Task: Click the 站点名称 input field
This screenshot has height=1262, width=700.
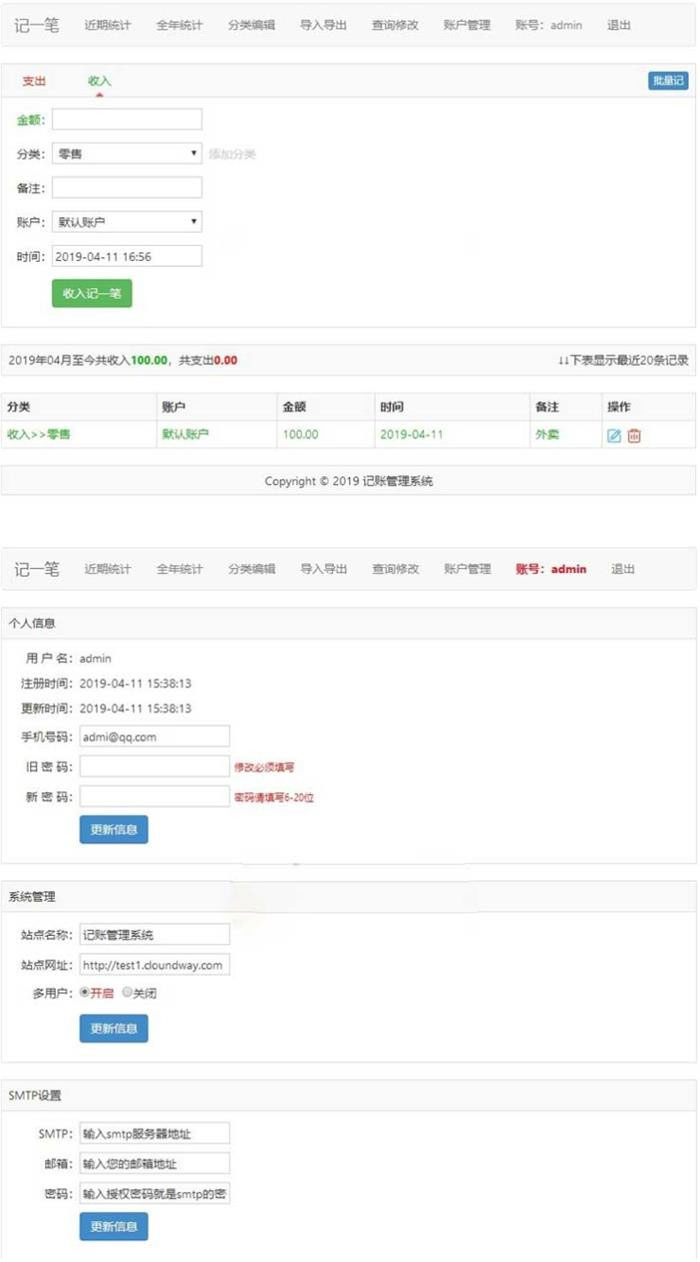Action: pyautogui.click(x=155, y=934)
